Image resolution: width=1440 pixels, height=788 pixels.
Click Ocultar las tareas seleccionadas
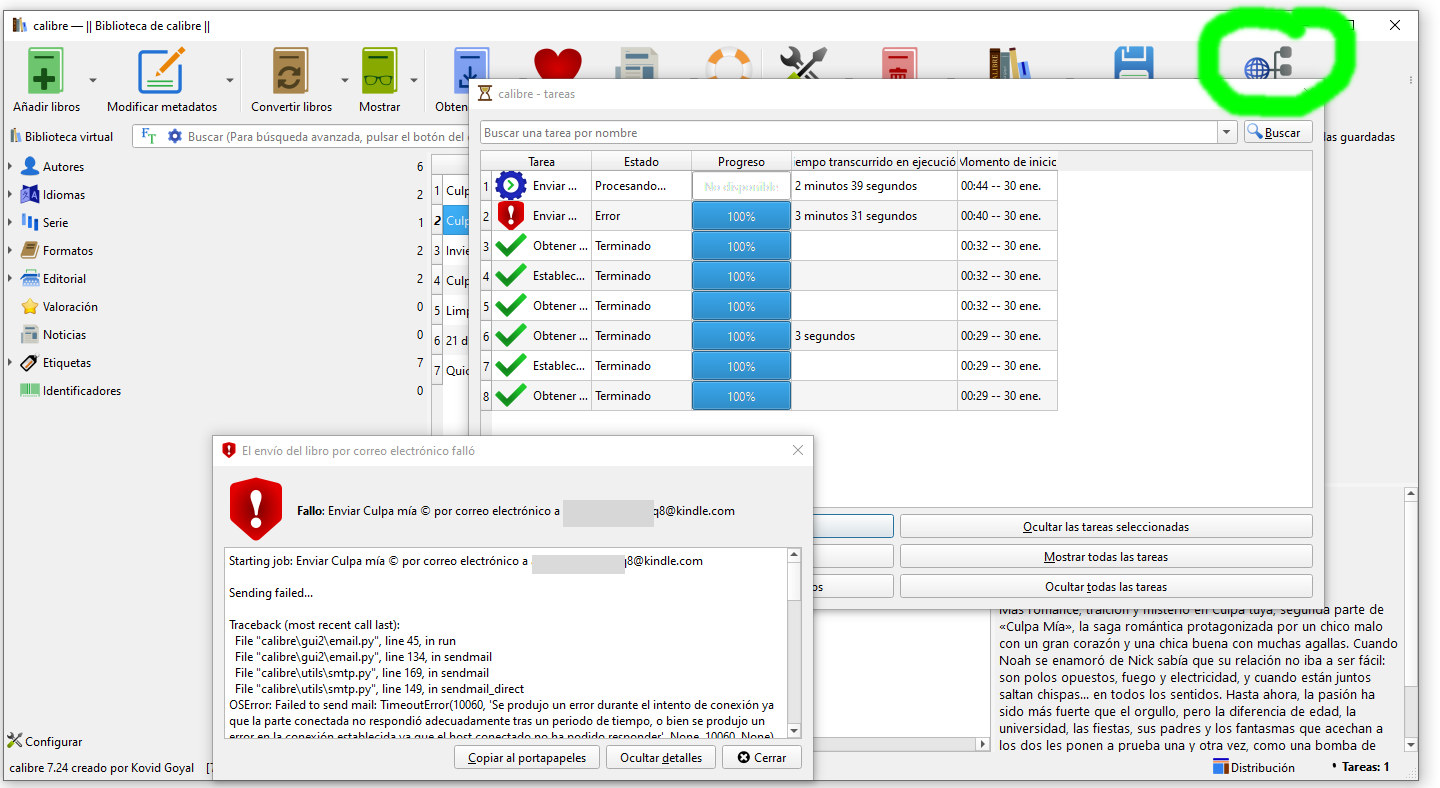[x=1106, y=526]
